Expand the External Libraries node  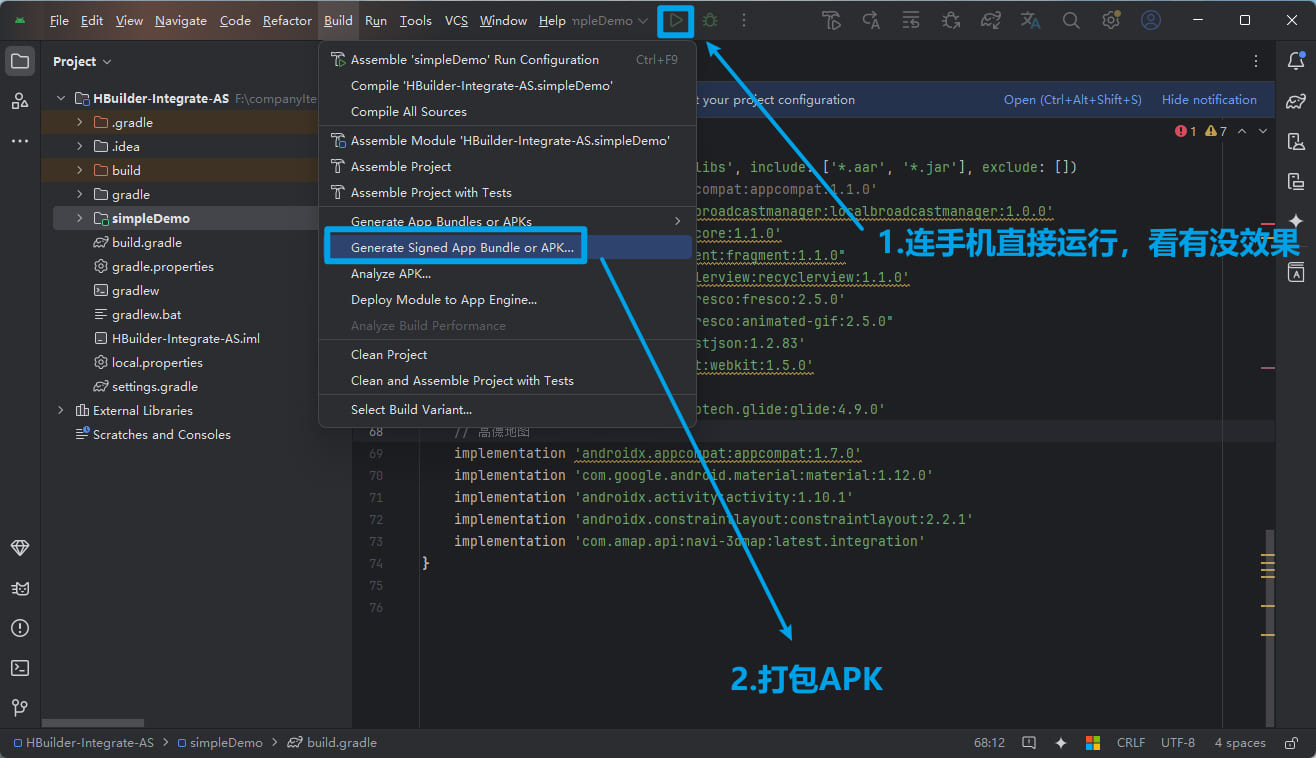[x=61, y=410]
